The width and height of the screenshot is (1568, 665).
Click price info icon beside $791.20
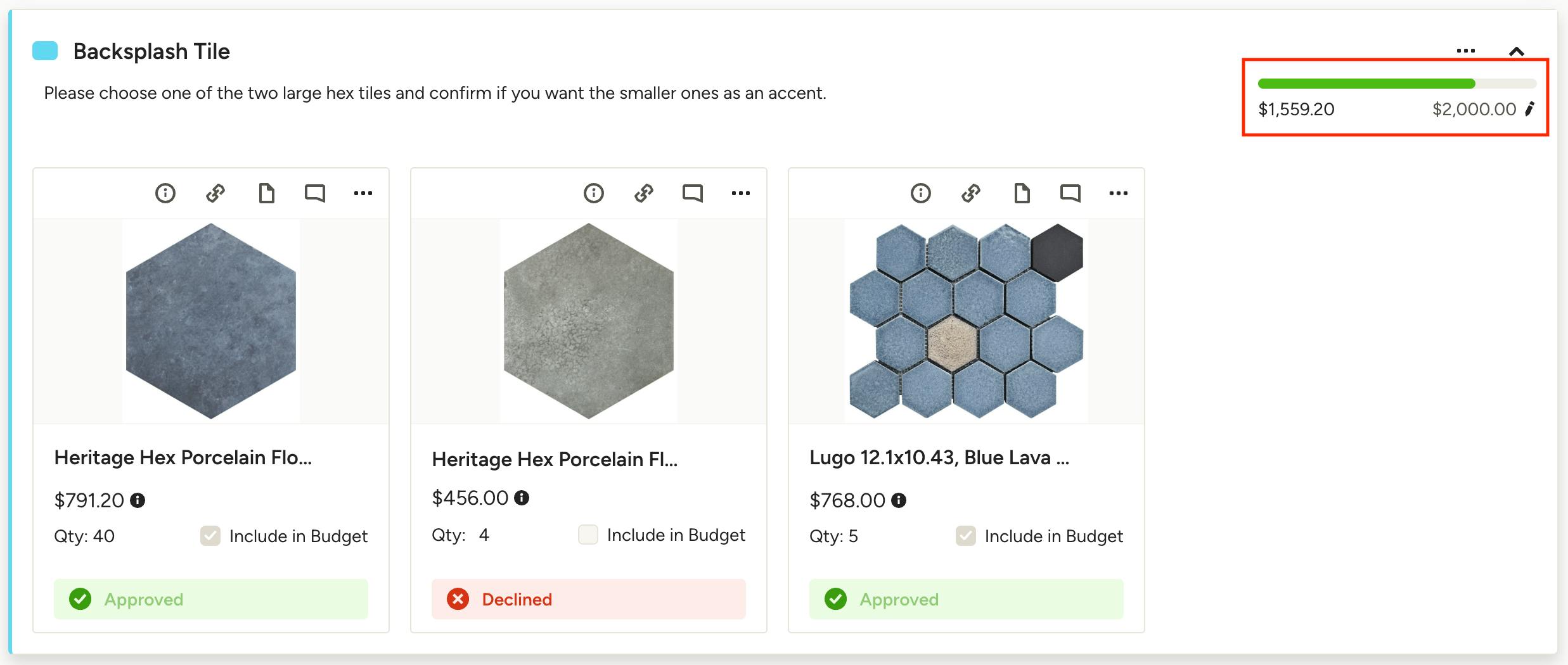tap(138, 500)
